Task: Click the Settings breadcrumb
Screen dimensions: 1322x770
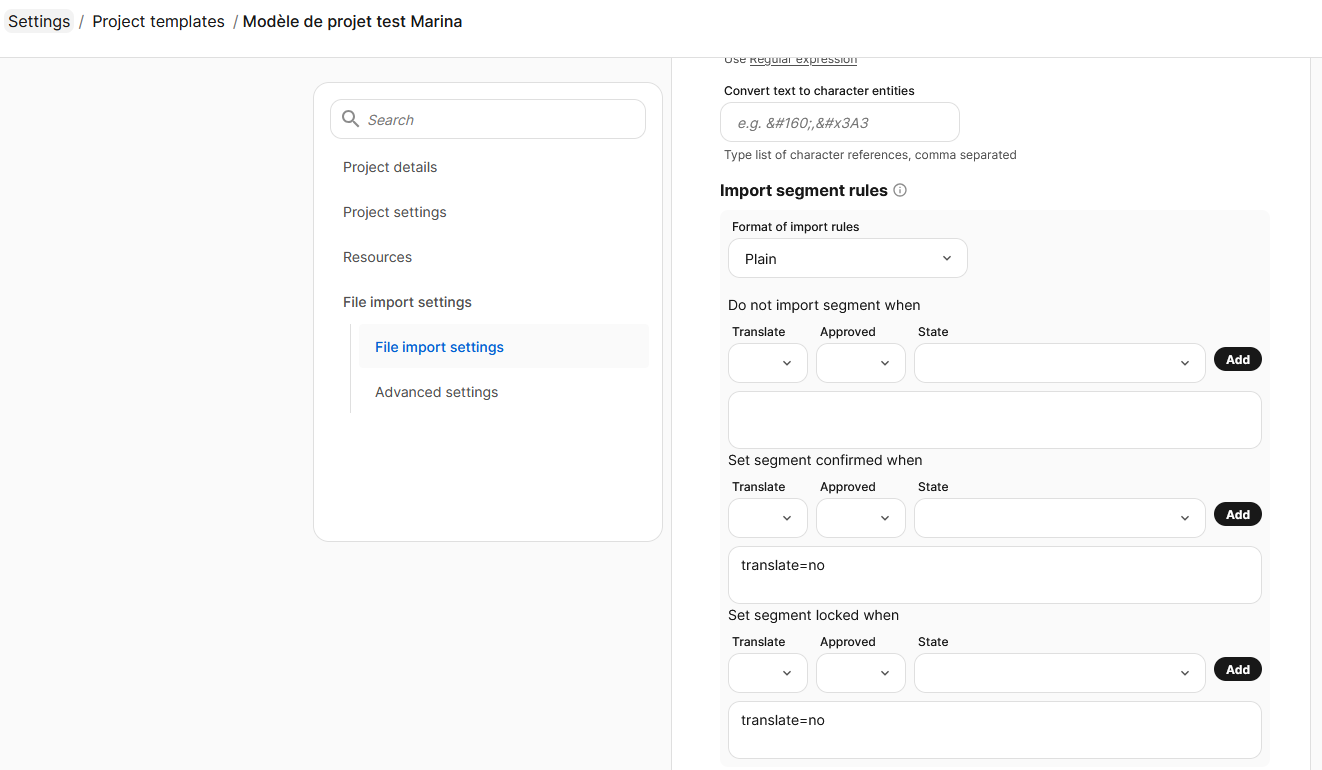Action: coord(39,21)
